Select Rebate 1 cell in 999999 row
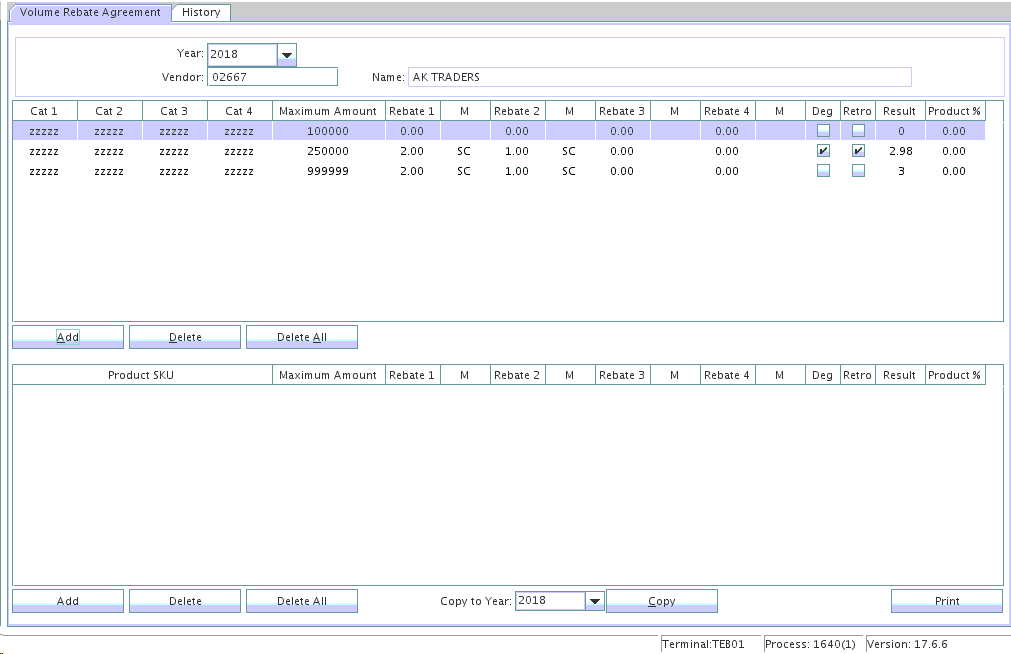Viewport: 1011px width, 654px height. click(x=411, y=171)
